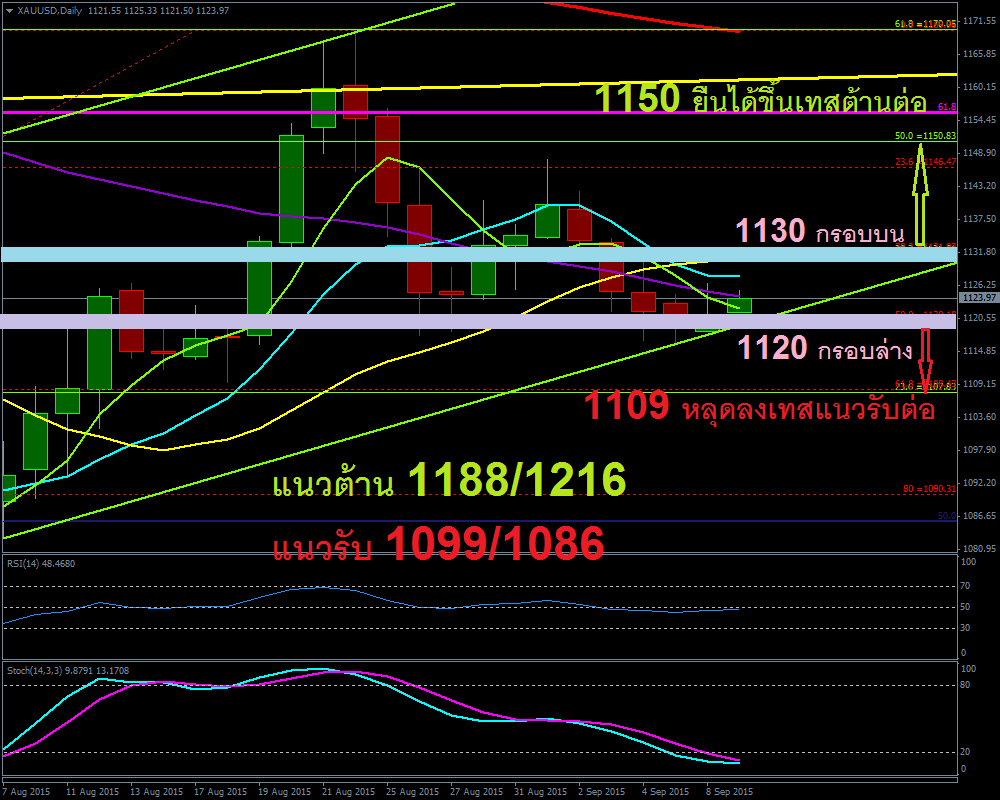Click the 1143.20 price on the scale
Viewport: 1000px width, 800px height.
[977, 186]
